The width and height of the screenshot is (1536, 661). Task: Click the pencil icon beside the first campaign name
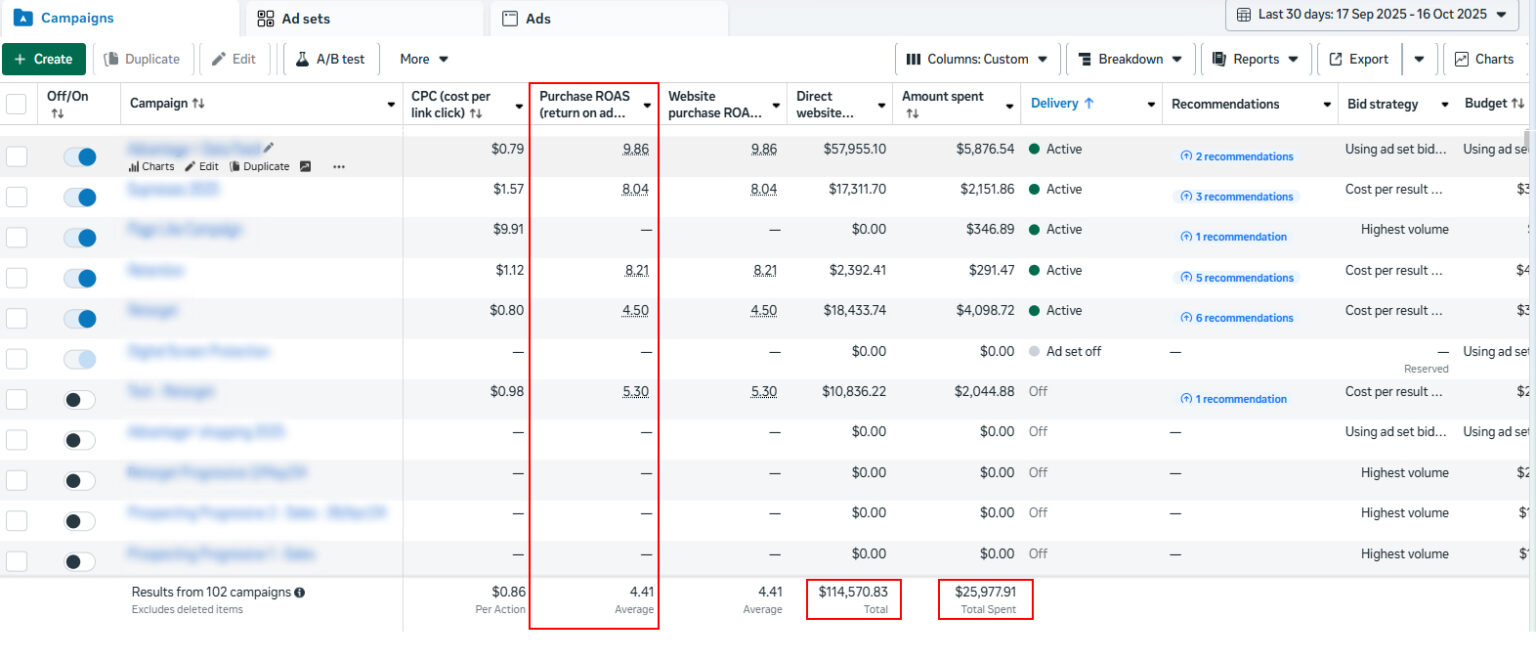pos(268,148)
